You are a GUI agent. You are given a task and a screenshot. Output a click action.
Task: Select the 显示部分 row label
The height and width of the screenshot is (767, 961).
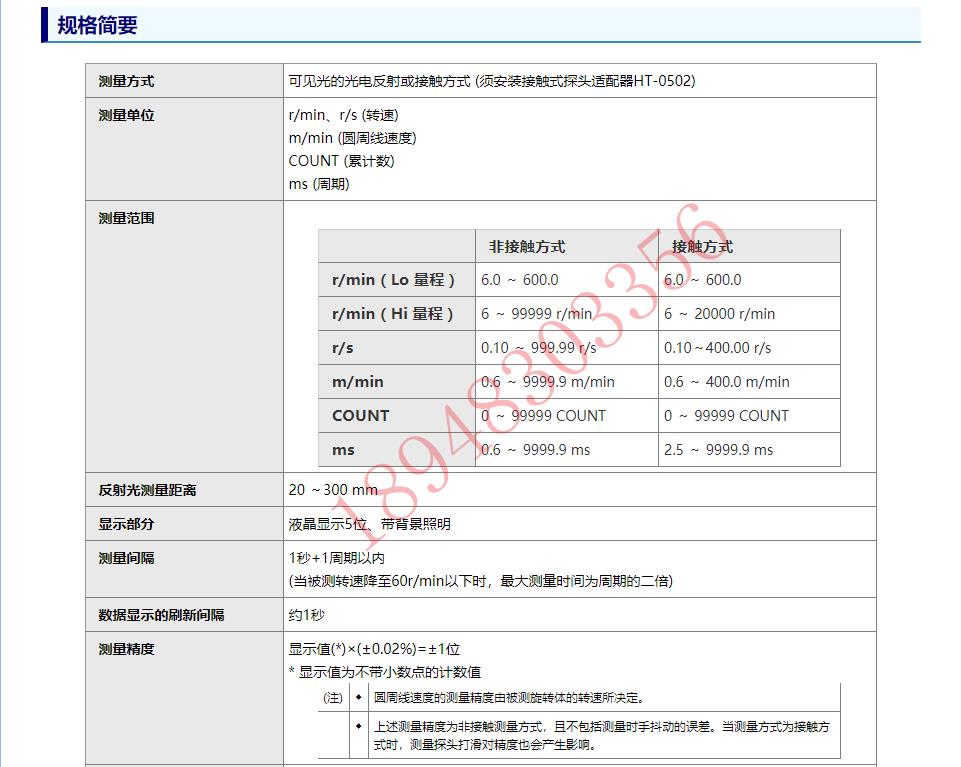point(126,524)
